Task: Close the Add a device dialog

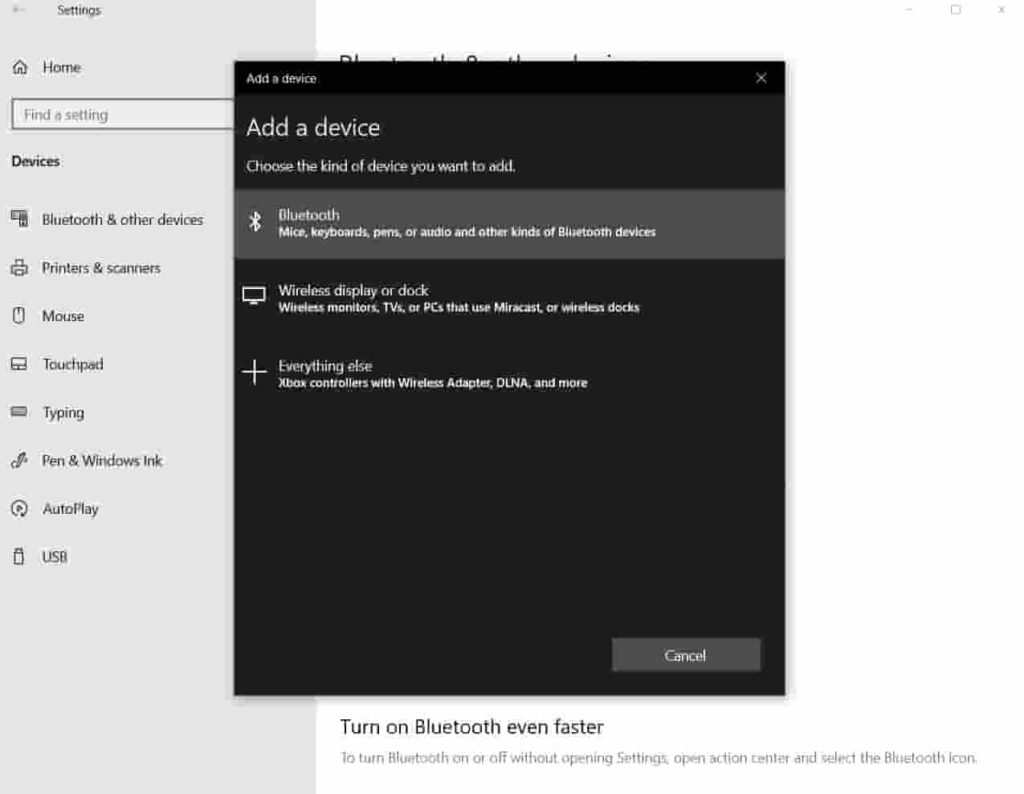Action: 761,78
